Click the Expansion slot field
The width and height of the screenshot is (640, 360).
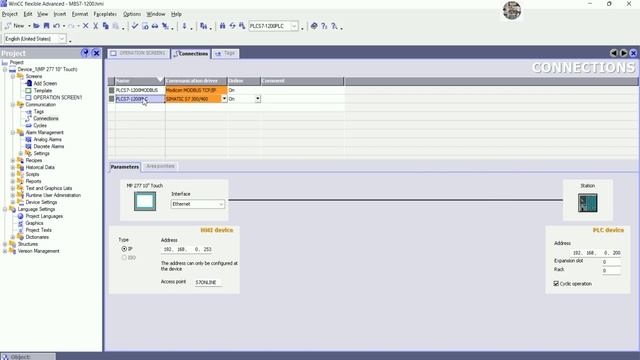click(x=611, y=262)
